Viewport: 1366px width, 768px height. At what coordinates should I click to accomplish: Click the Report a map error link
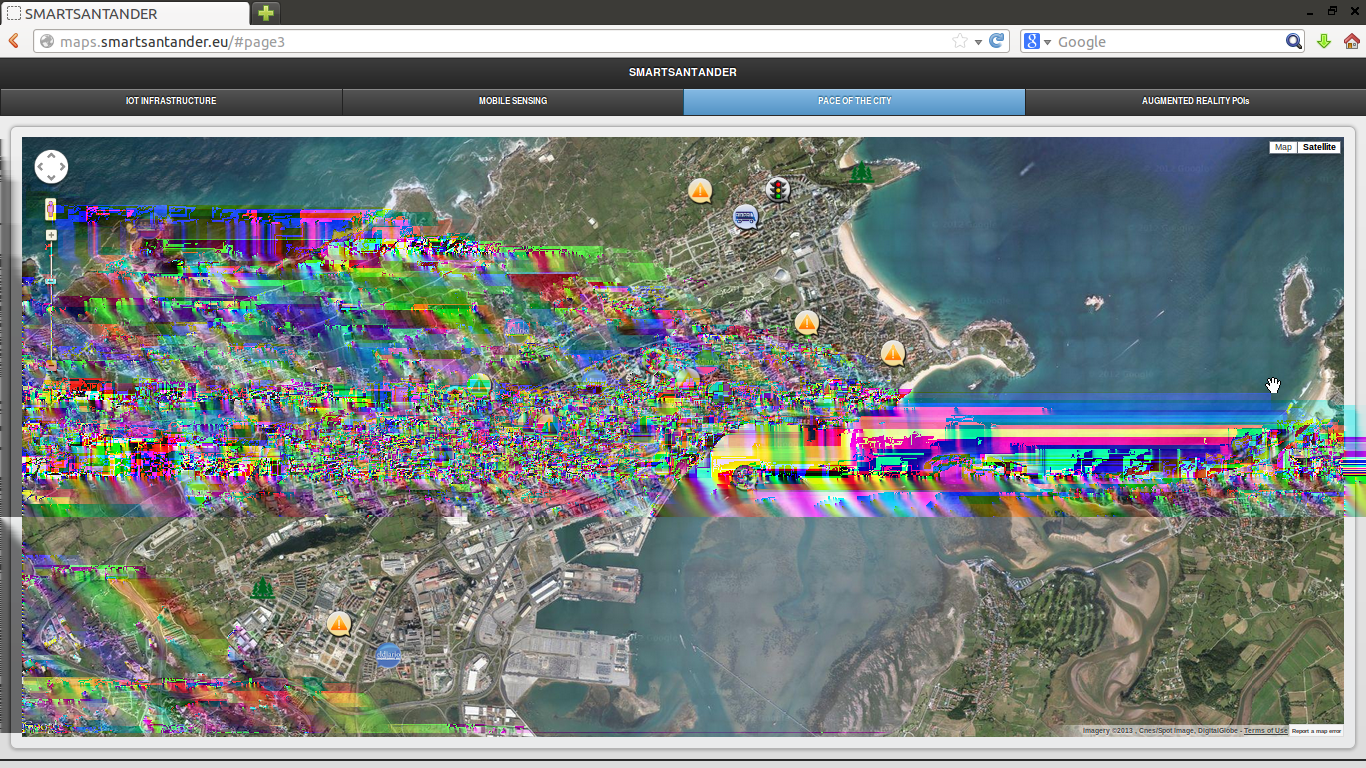[x=1316, y=731]
